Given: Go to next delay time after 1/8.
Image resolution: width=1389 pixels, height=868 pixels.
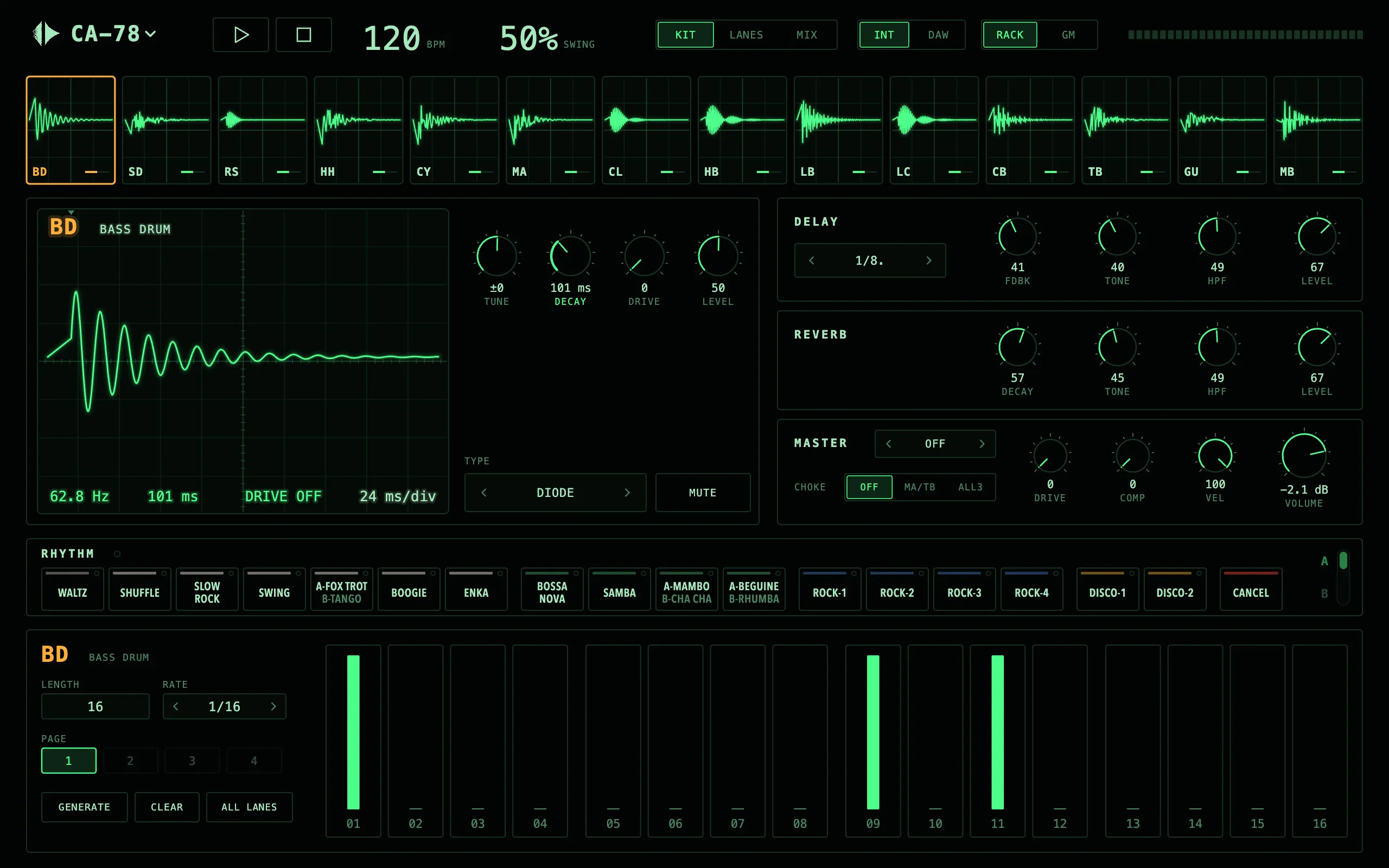Looking at the screenshot, I should 929,260.
